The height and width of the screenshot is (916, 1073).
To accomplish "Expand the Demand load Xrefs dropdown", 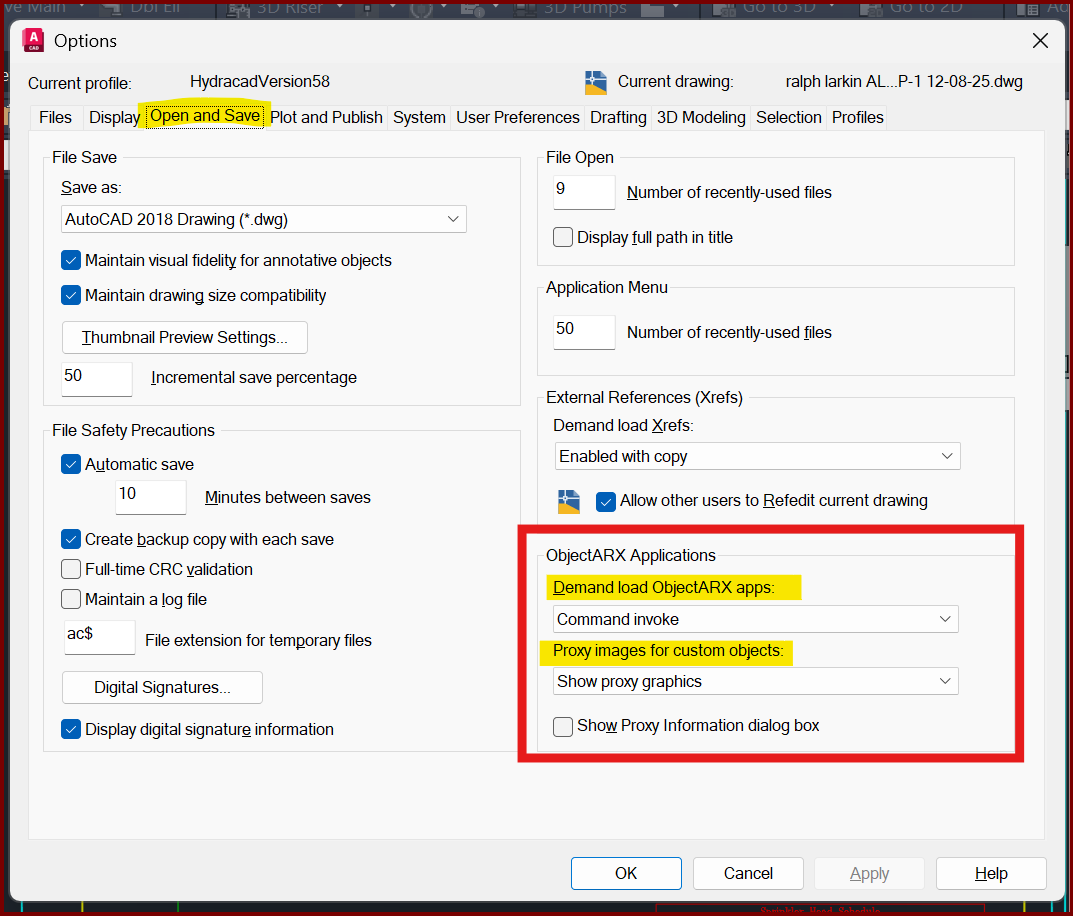I will (757, 457).
